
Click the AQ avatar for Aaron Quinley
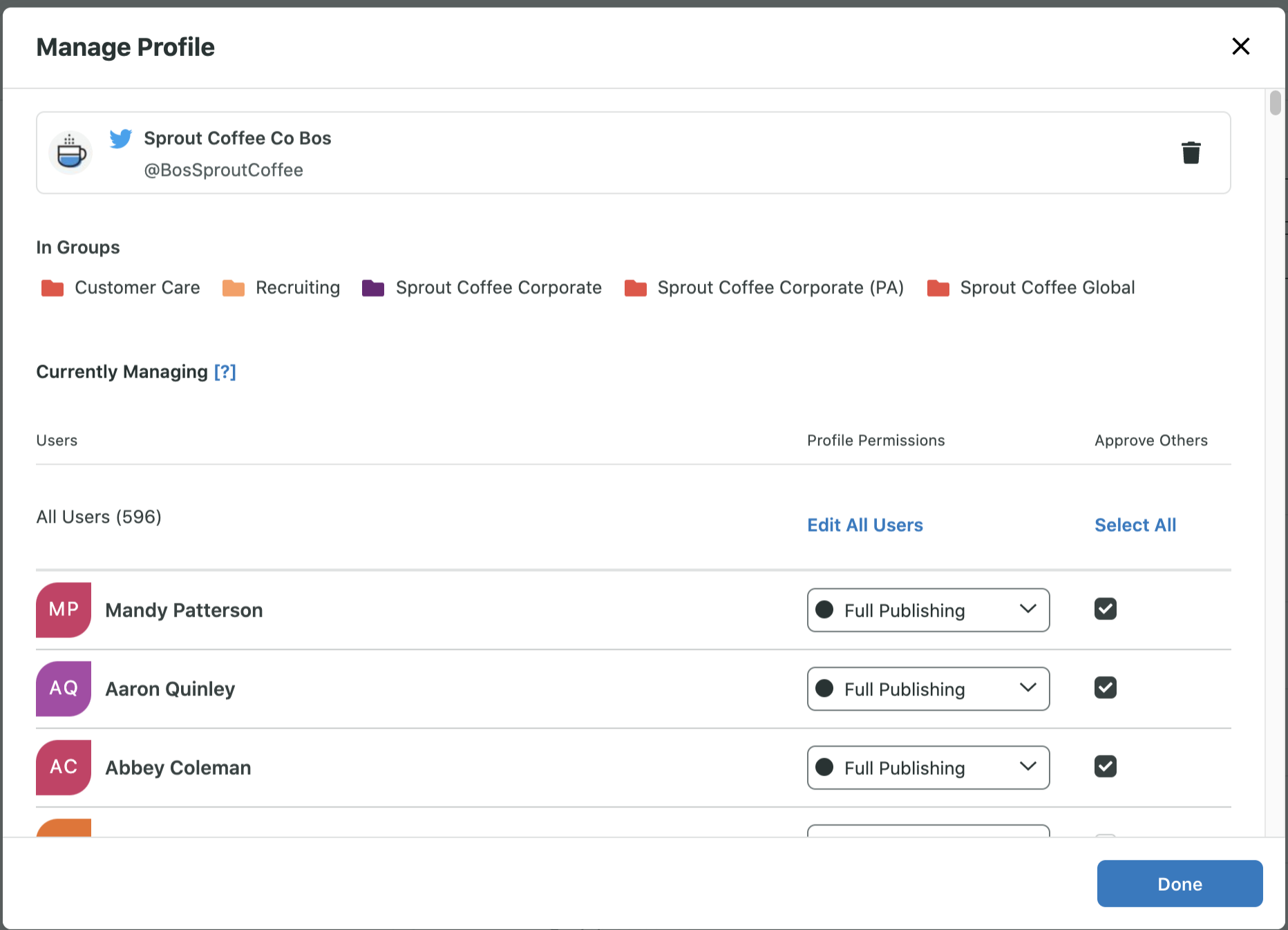pos(64,688)
